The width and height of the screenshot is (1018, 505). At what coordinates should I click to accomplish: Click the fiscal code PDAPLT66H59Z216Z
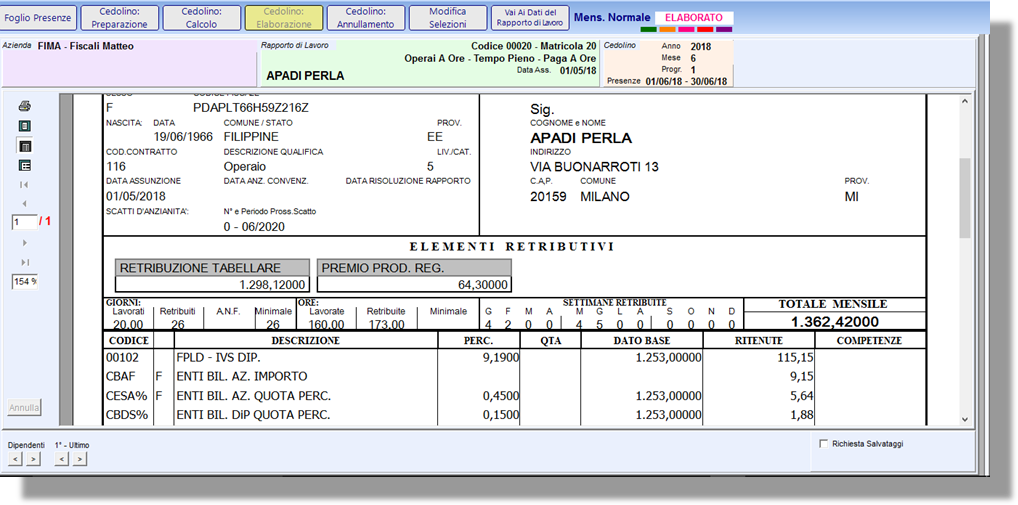[251, 108]
